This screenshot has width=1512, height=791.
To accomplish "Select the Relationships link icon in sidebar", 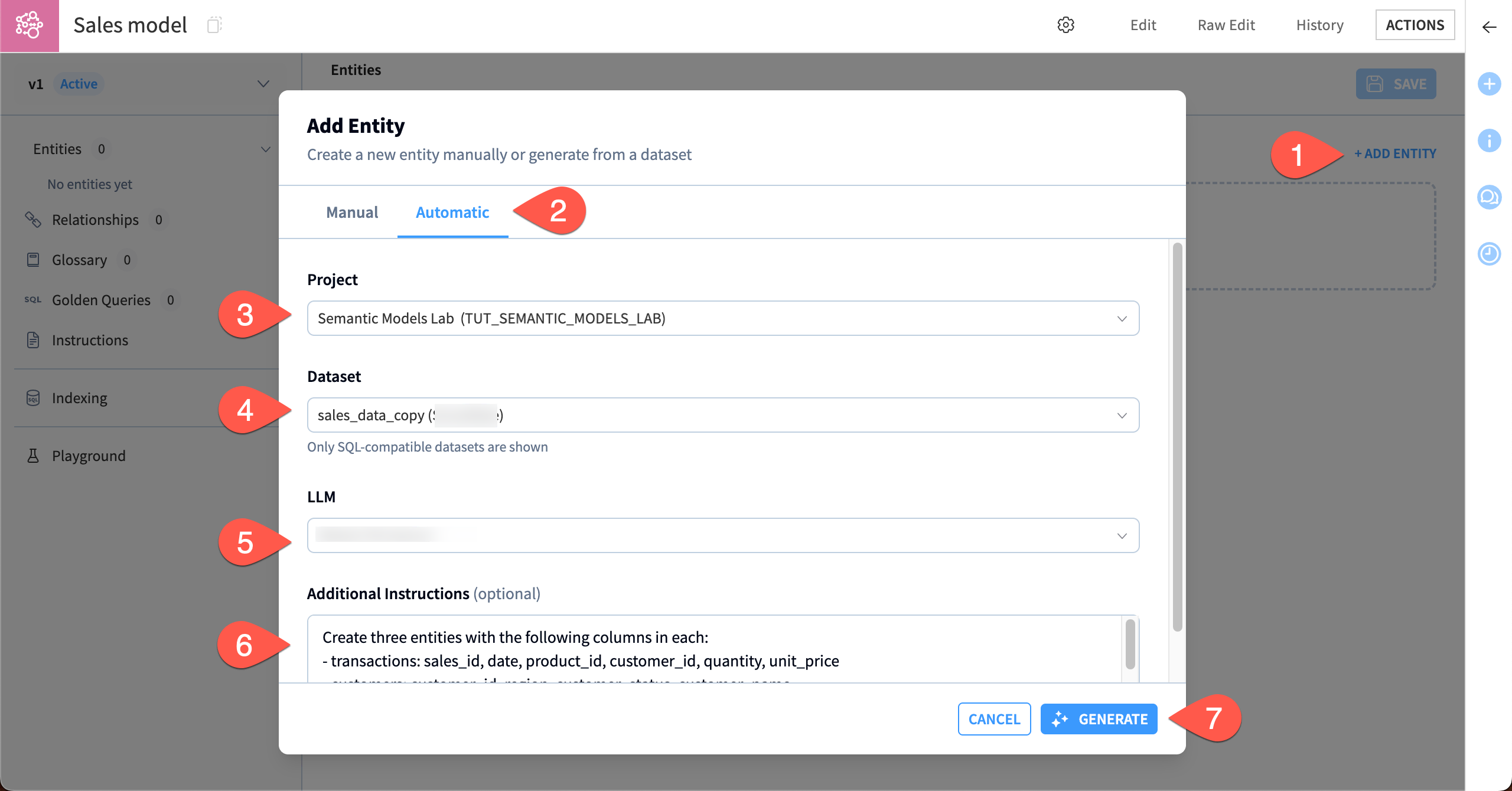I will [x=33, y=219].
